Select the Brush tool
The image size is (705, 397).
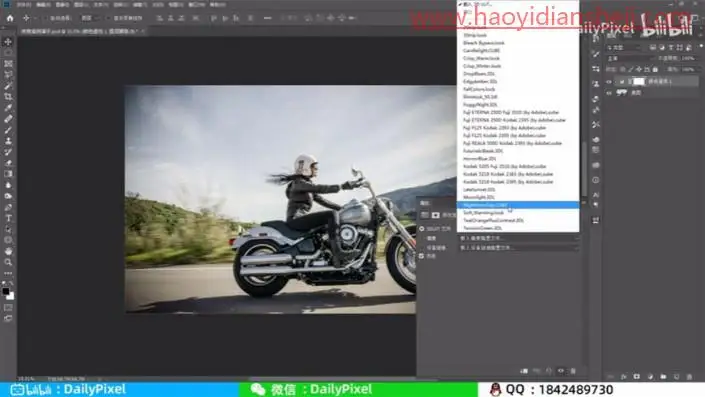click(8, 130)
